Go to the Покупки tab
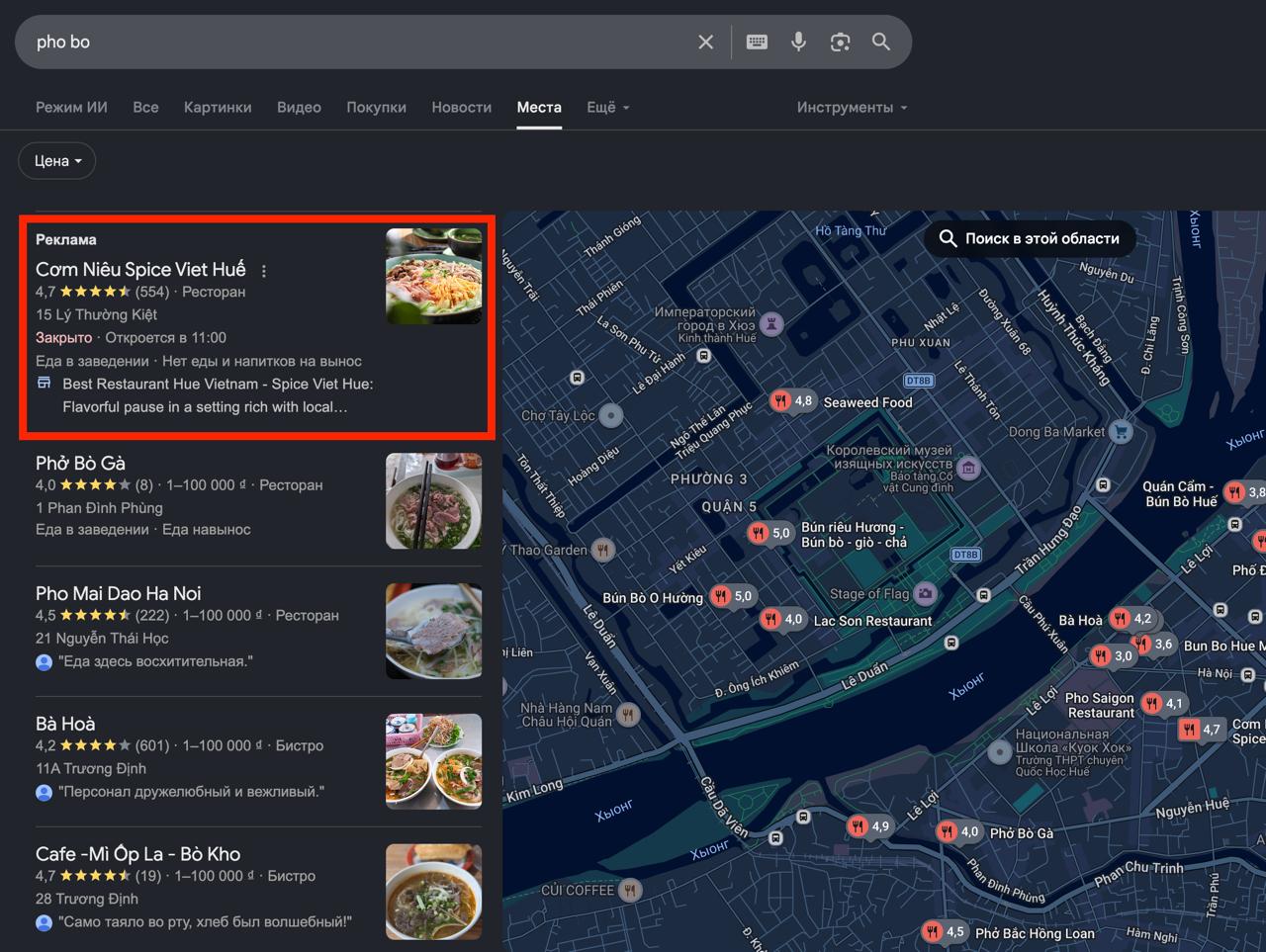 click(x=376, y=107)
